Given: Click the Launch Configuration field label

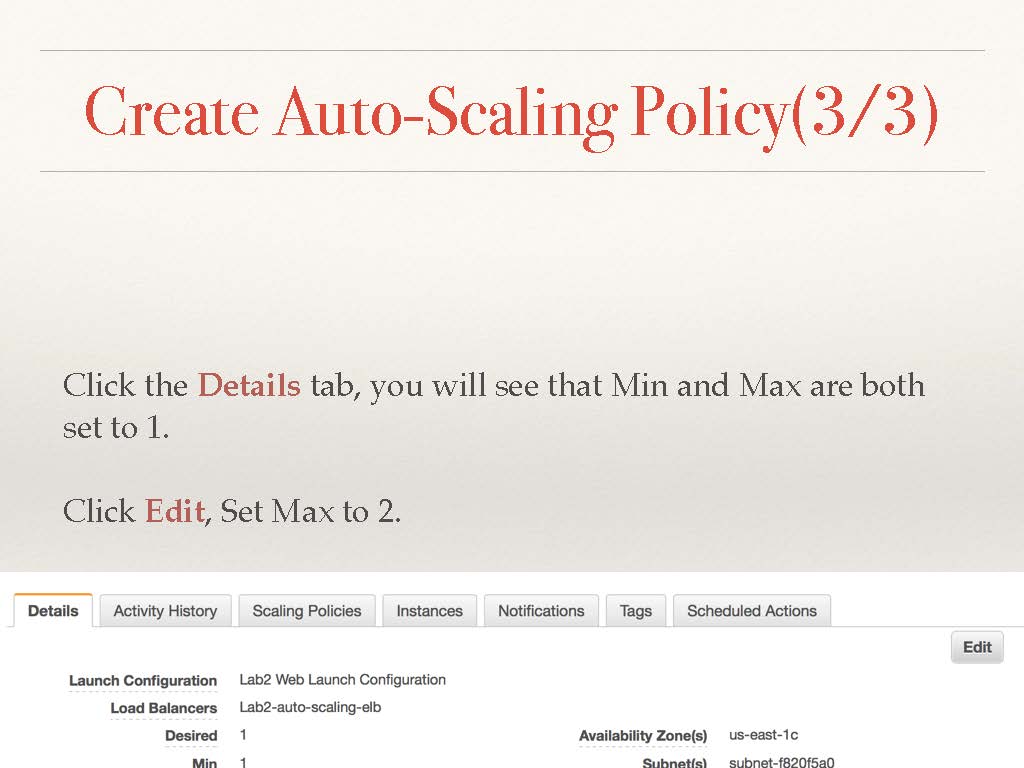Looking at the screenshot, I should tap(143, 681).
